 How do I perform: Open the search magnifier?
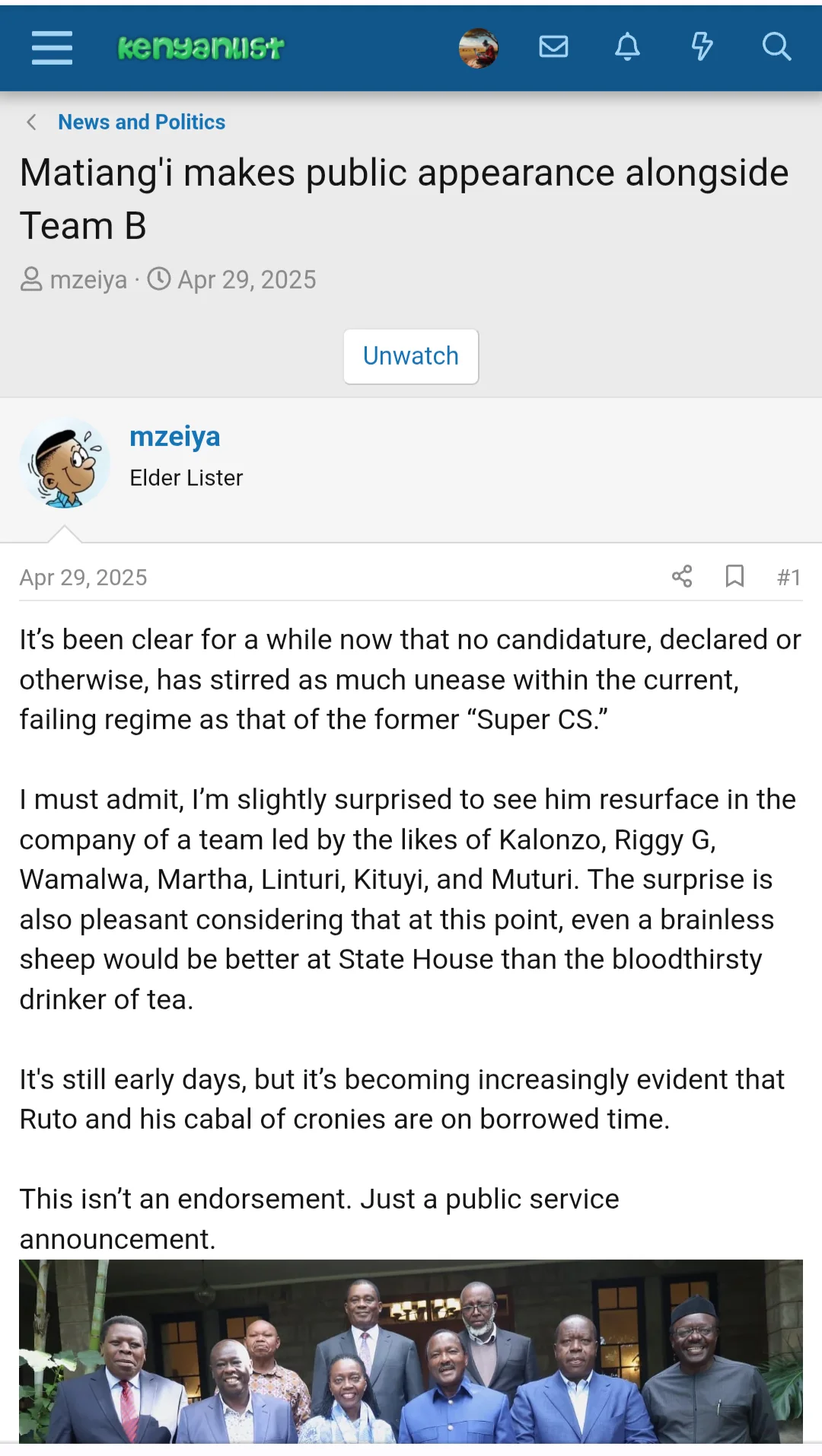tap(776, 47)
